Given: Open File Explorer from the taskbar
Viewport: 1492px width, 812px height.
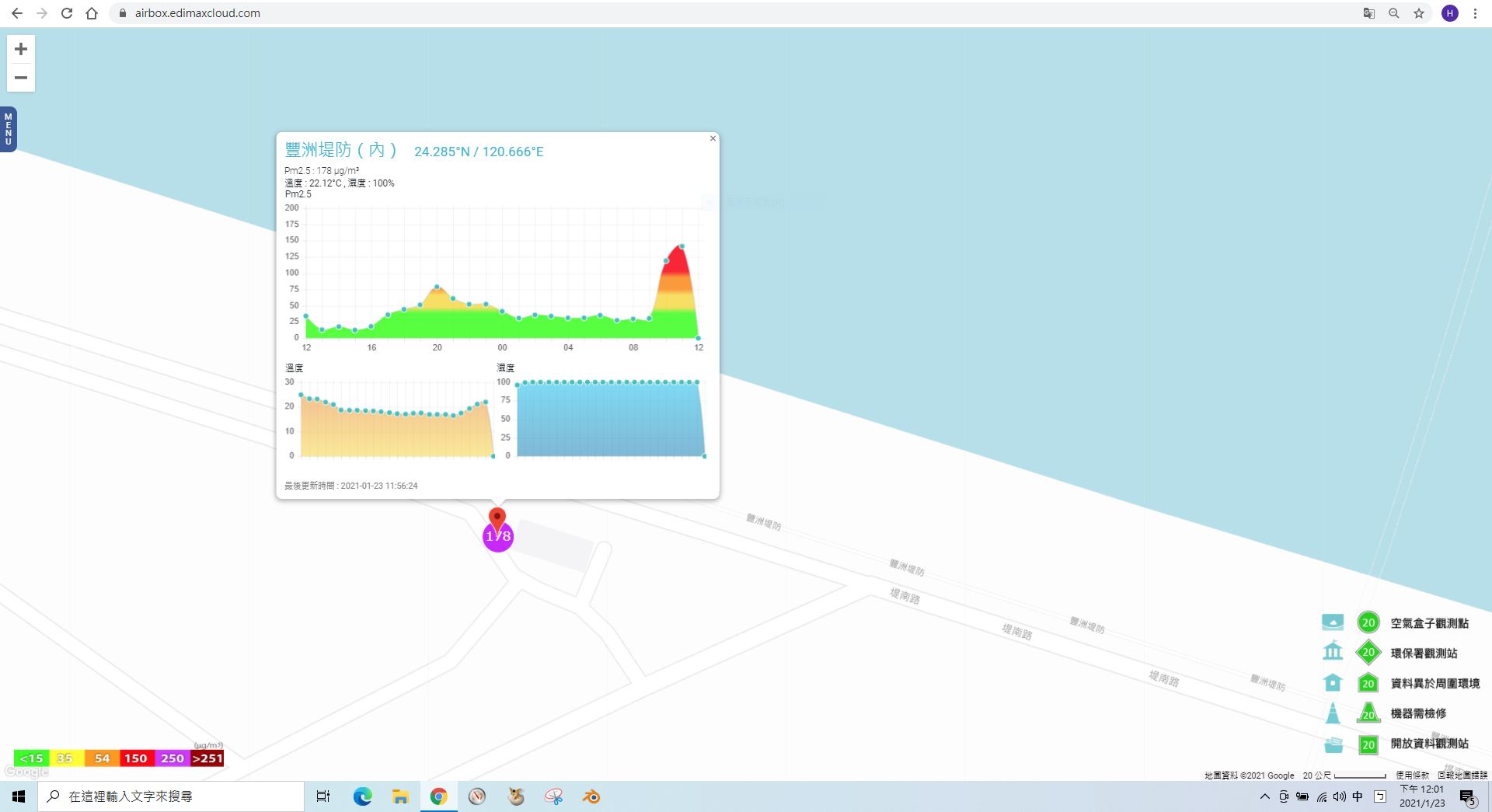Looking at the screenshot, I should [x=400, y=796].
